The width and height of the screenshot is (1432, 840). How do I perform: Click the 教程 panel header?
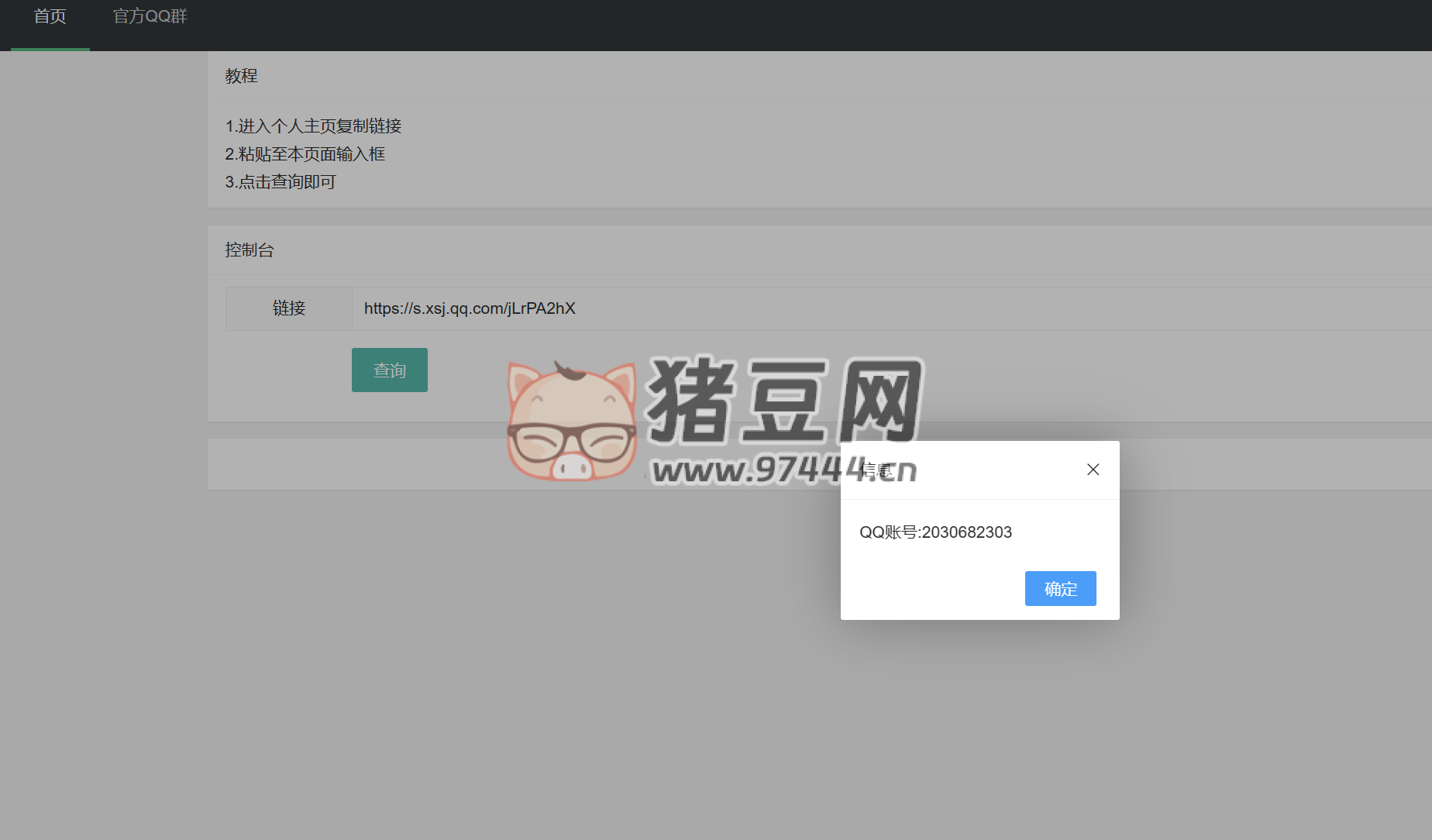(242, 76)
